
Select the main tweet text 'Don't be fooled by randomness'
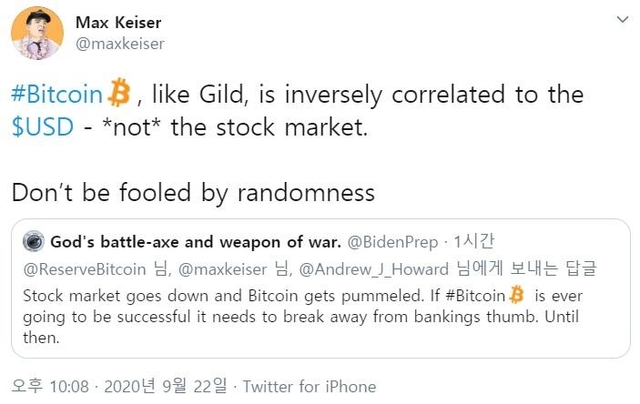(x=193, y=192)
